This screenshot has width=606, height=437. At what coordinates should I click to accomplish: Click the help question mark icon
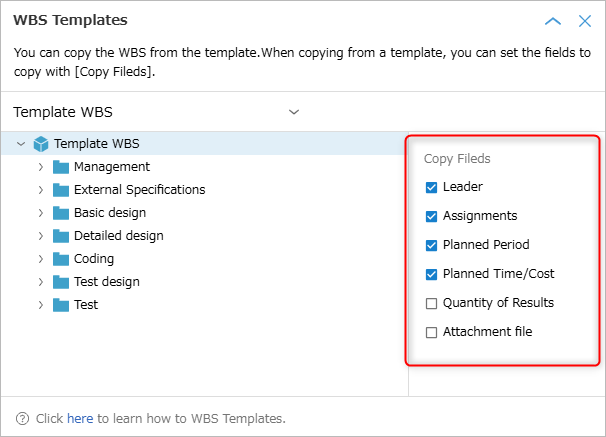point(22,418)
